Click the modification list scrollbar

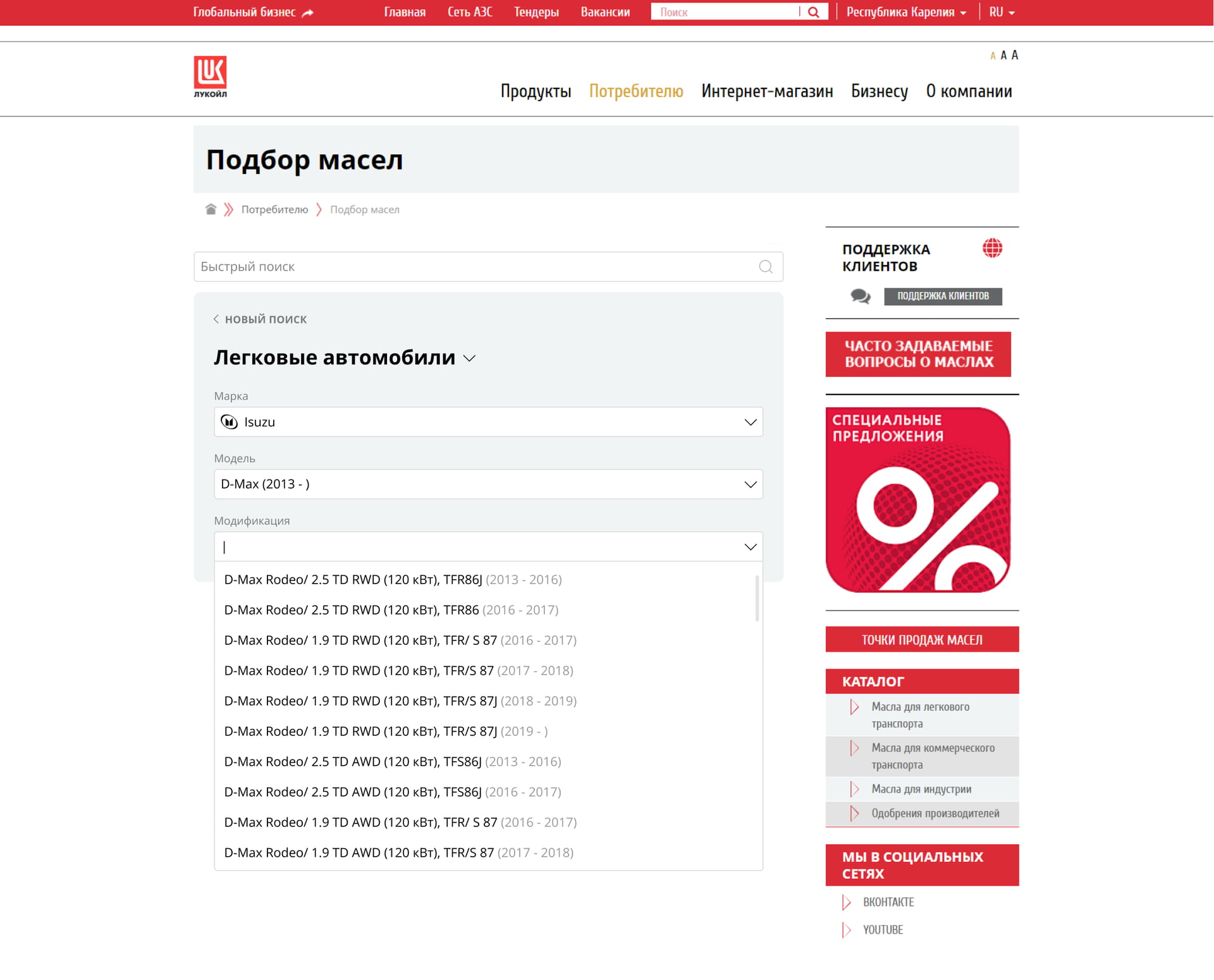[756, 598]
